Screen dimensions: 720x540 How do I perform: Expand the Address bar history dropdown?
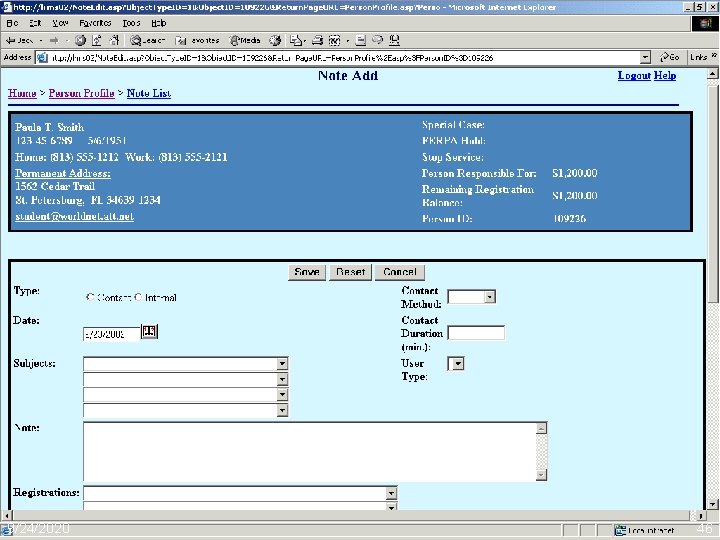645,58
